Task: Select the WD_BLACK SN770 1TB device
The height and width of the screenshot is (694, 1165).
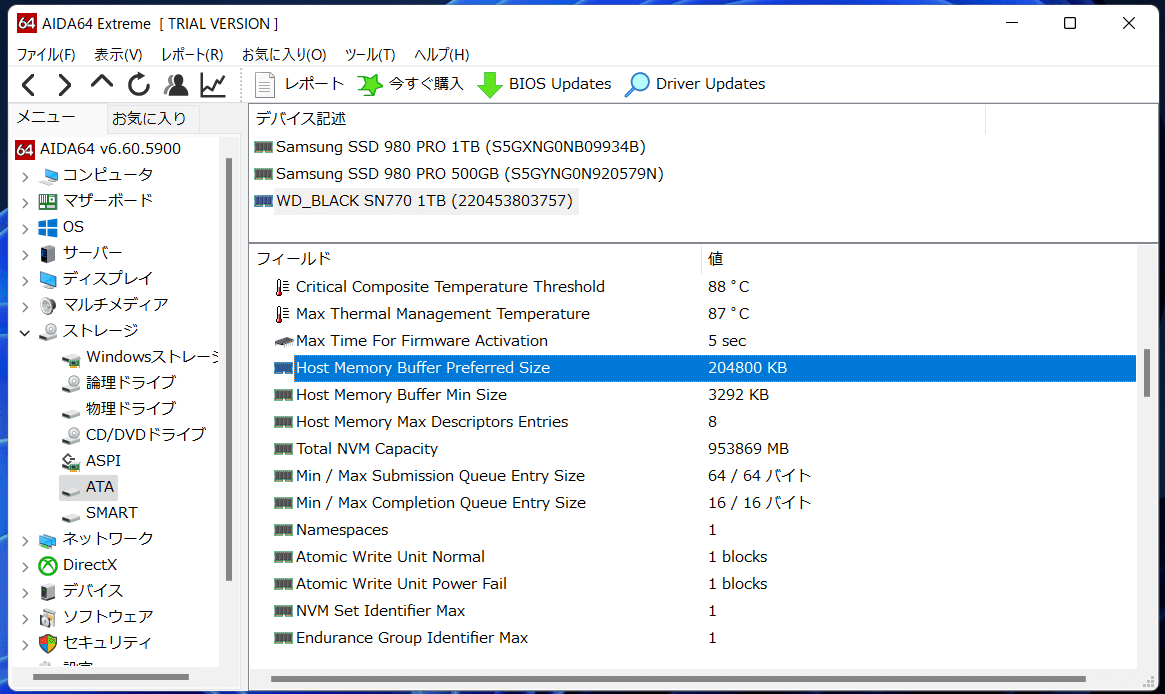Action: click(424, 201)
